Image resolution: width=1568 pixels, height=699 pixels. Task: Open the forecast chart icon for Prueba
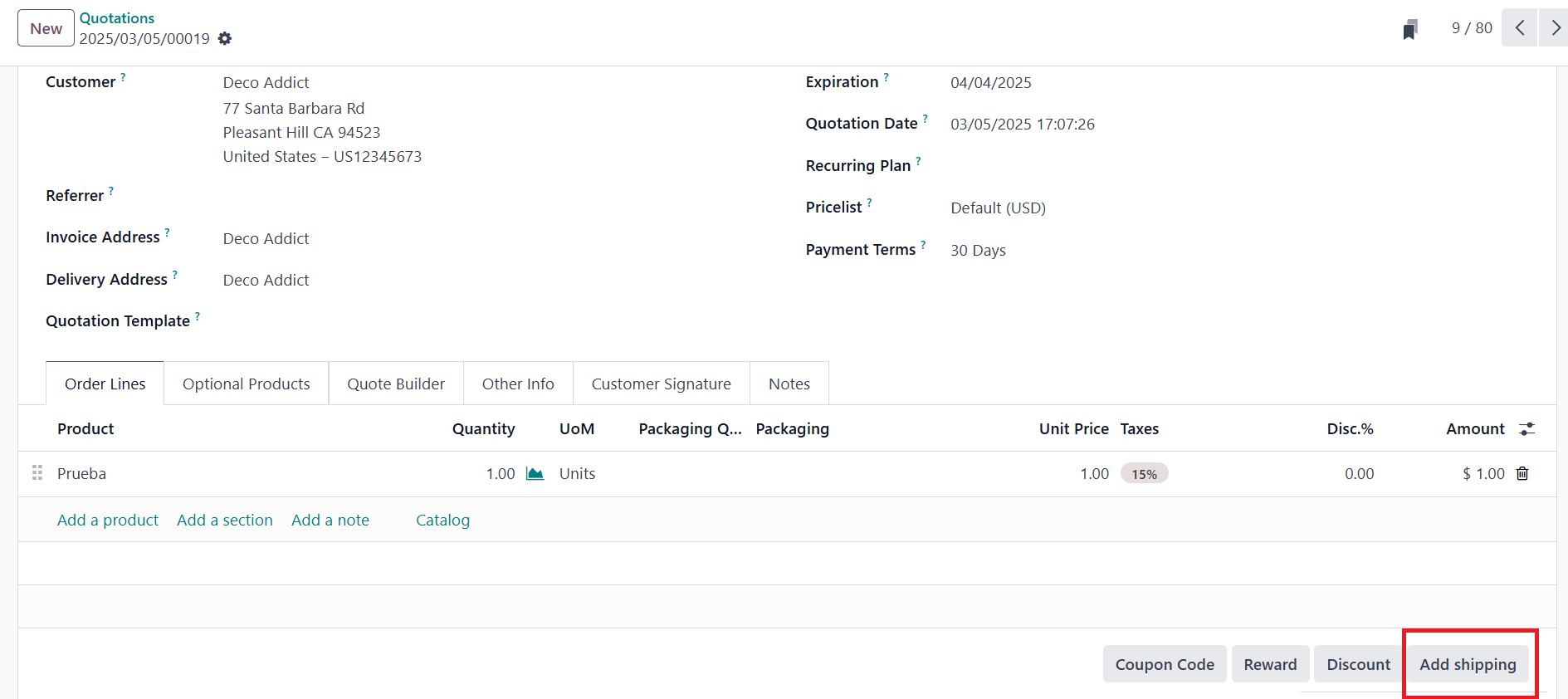click(x=535, y=474)
